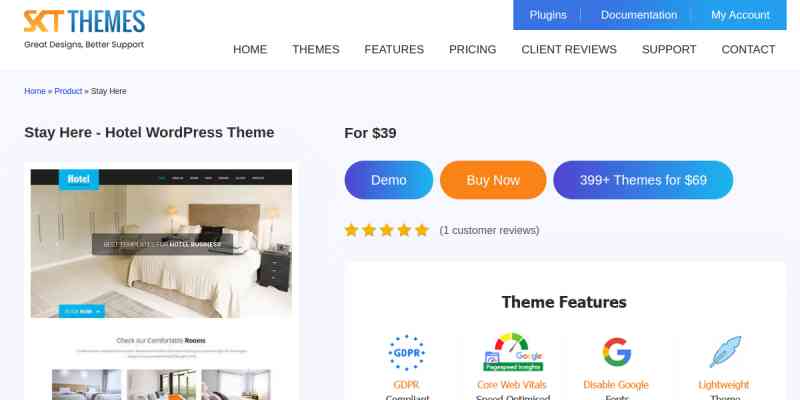800x400 pixels.
Task: Navigate to the PRICING page
Action: (472, 49)
